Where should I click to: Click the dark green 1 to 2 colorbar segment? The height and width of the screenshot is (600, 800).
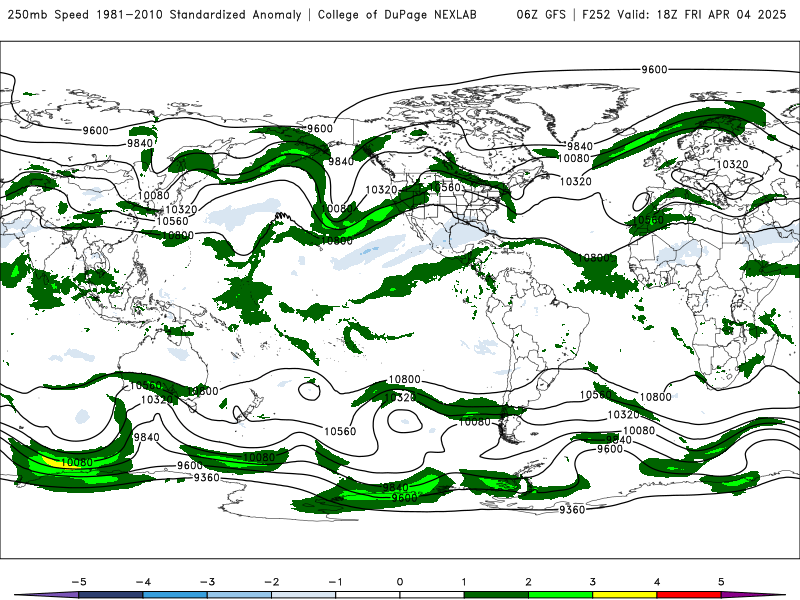[x=496, y=595]
